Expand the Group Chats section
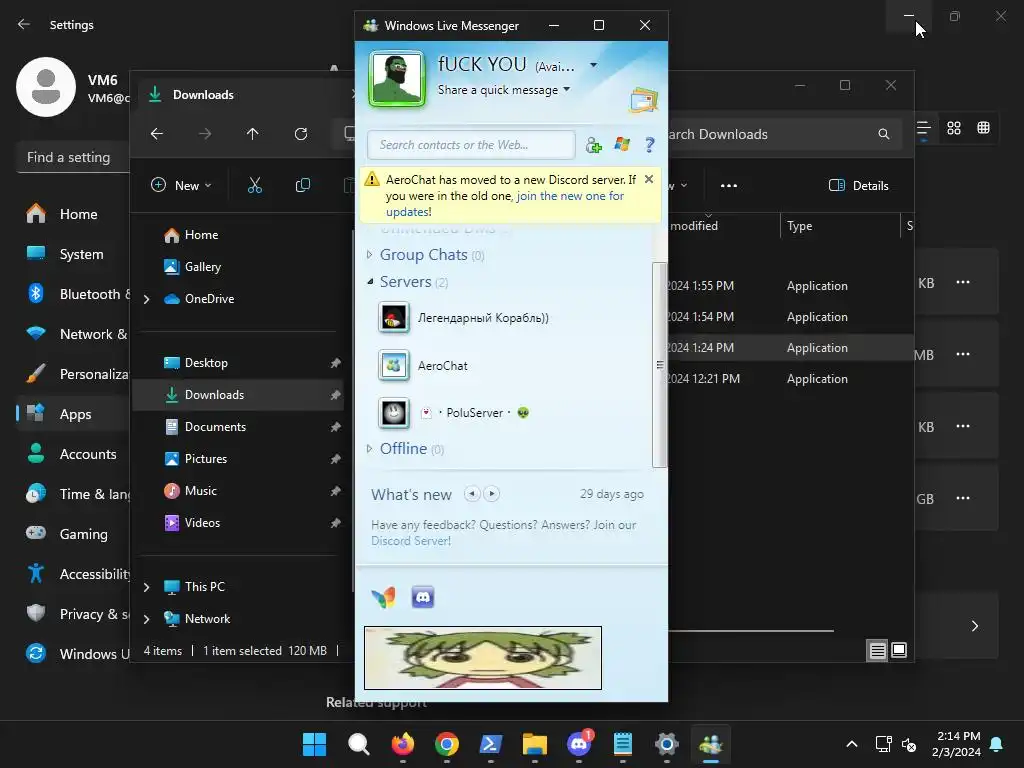 click(369, 255)
